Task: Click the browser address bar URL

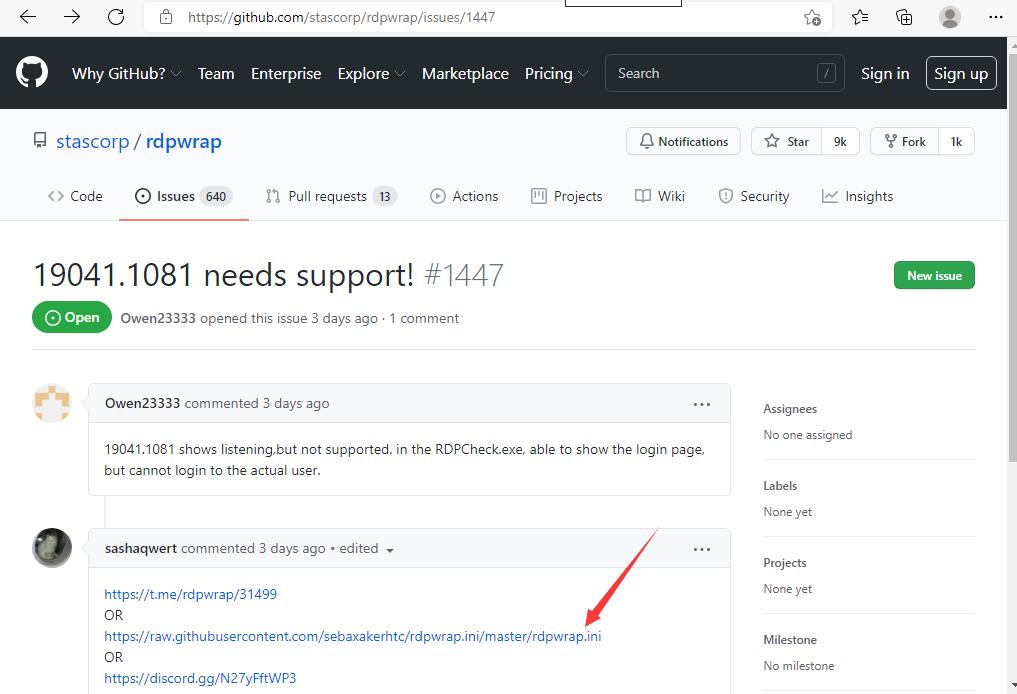Action: (341, 18)
